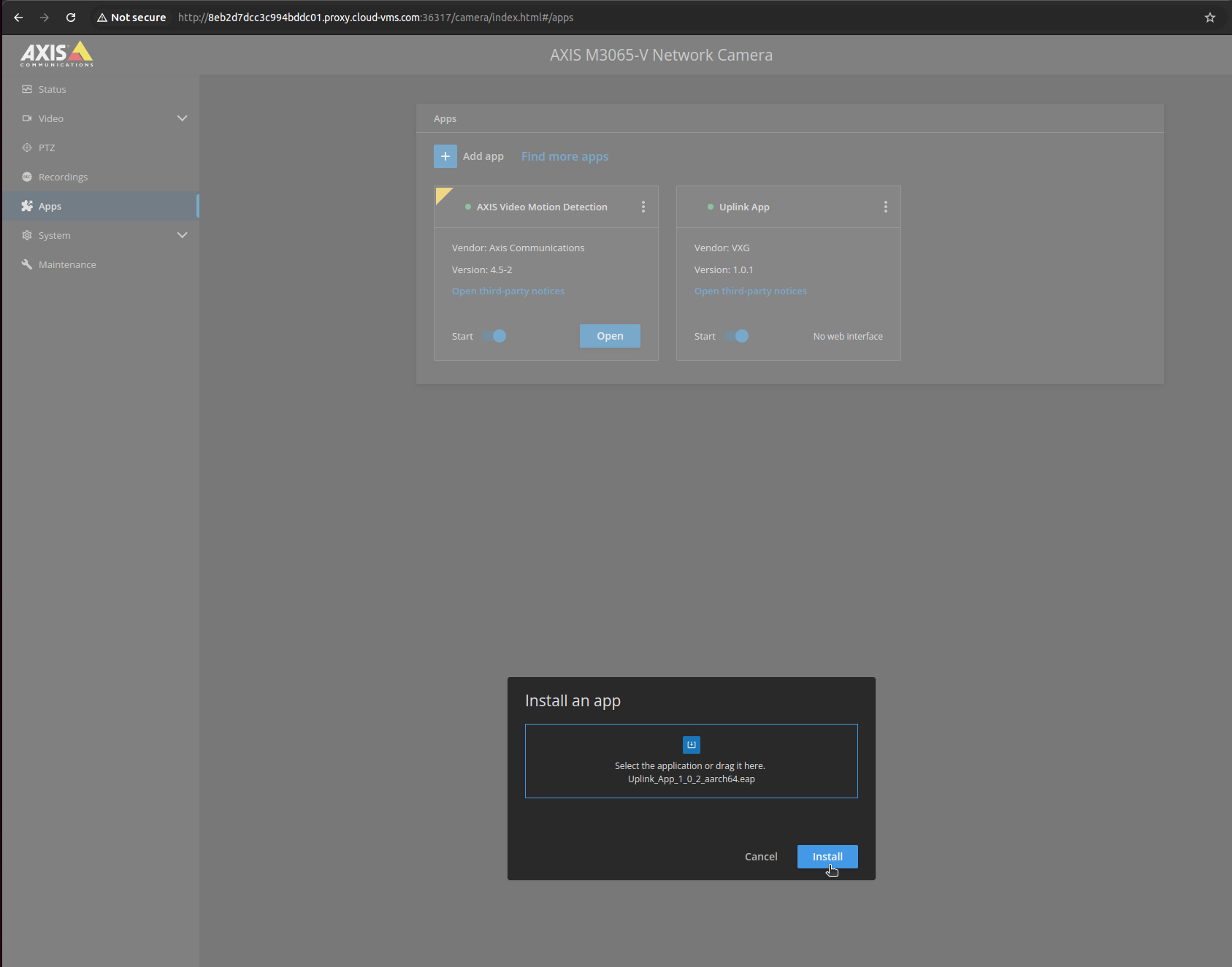Open AXIS Video Motion Detection options menu

pyautogui.click(x=643, y=207)
